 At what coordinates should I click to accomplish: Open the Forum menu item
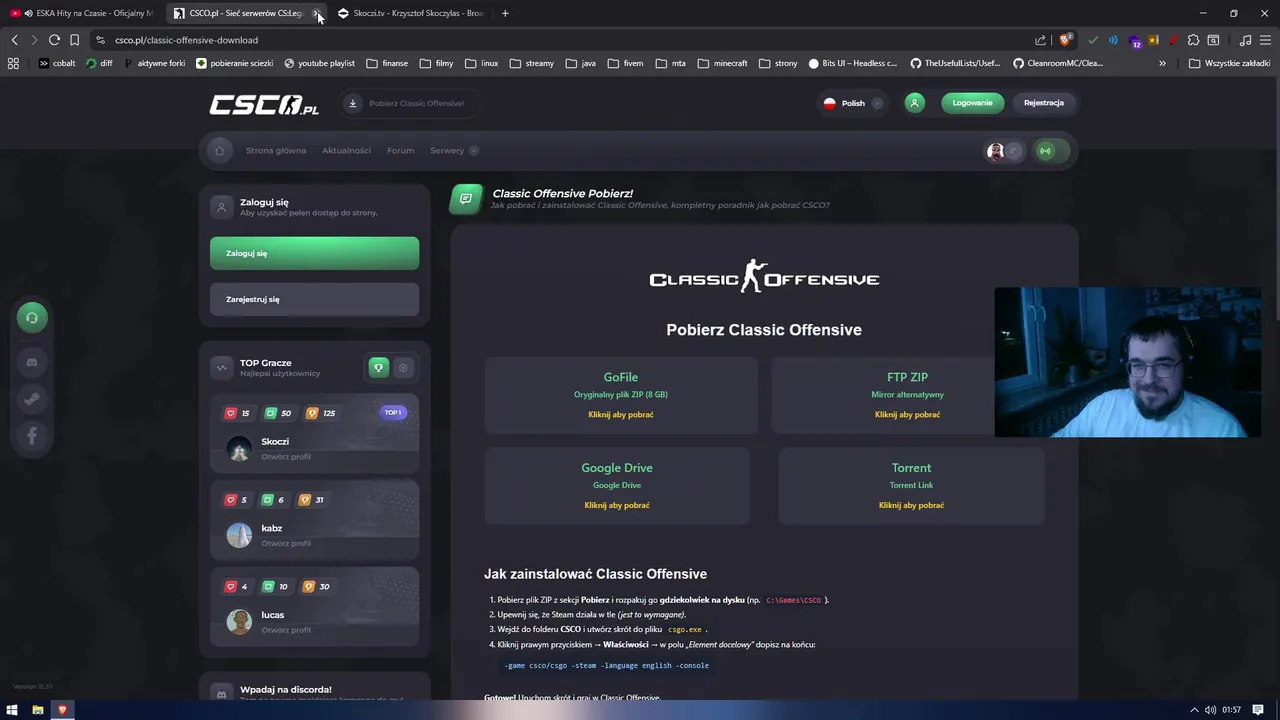coord(400,151)
